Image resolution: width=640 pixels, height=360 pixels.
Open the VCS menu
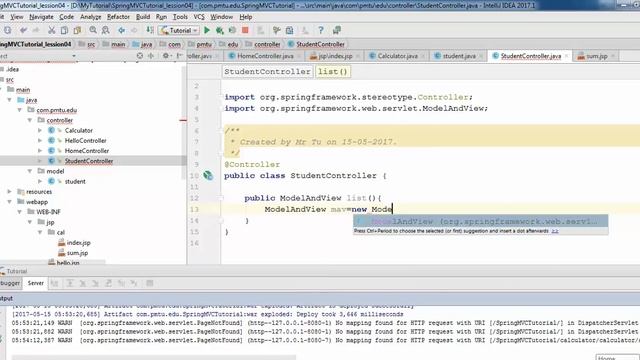pyautogui.click(x=199, y=17)
